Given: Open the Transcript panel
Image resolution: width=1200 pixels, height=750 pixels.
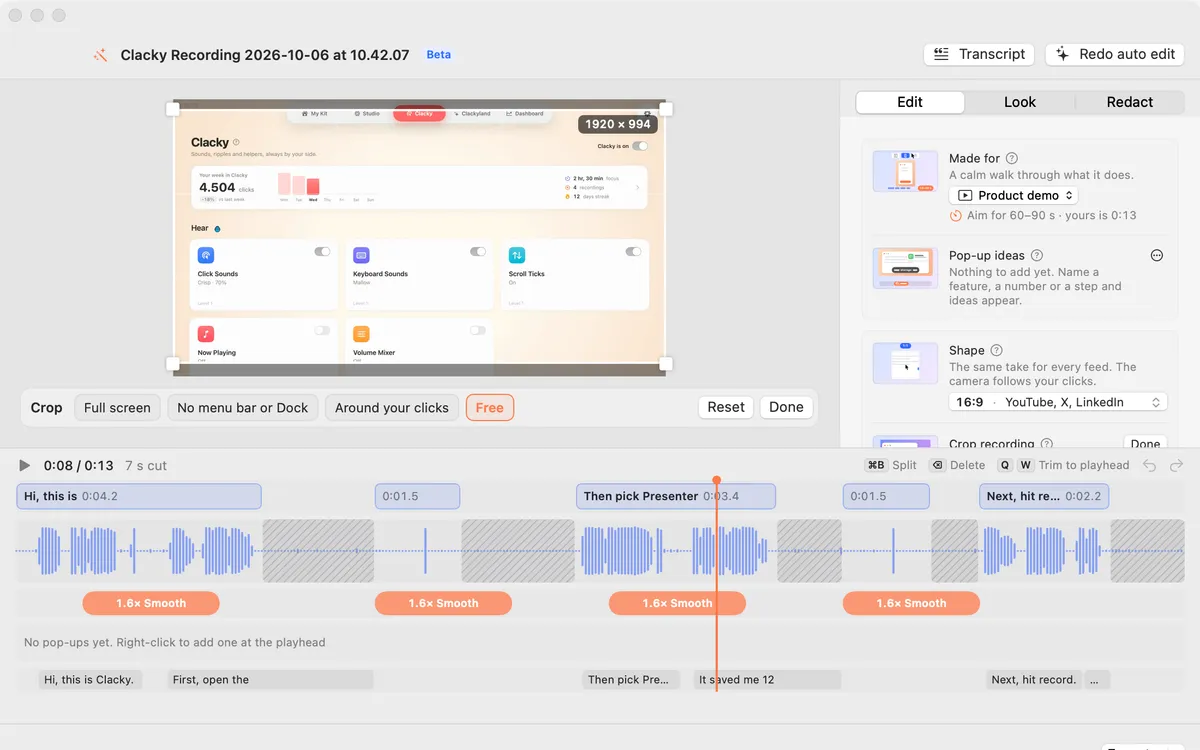Looking at the screenshot, I should pos(980,55).
